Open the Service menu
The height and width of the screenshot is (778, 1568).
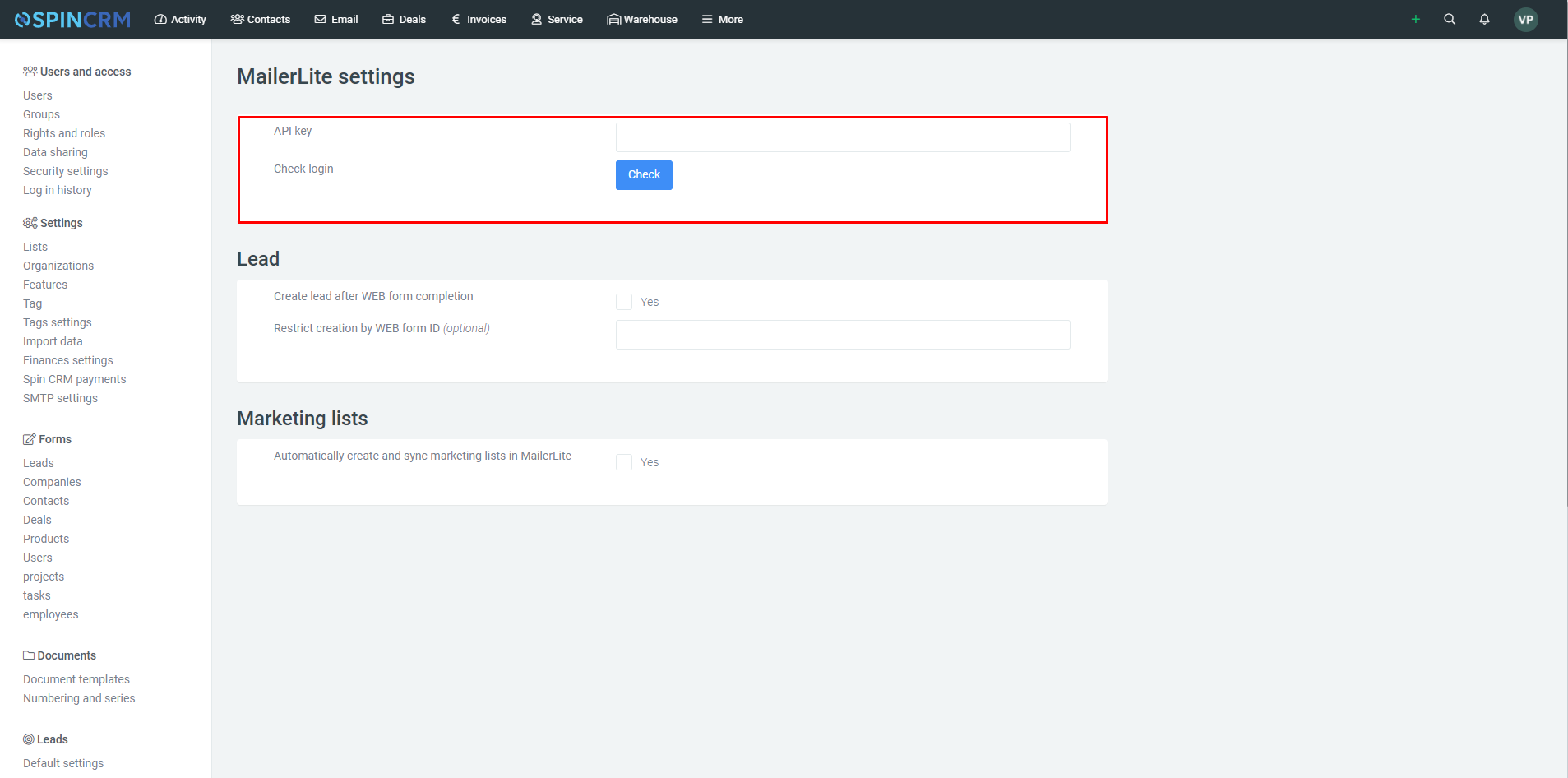pos(557,19)
